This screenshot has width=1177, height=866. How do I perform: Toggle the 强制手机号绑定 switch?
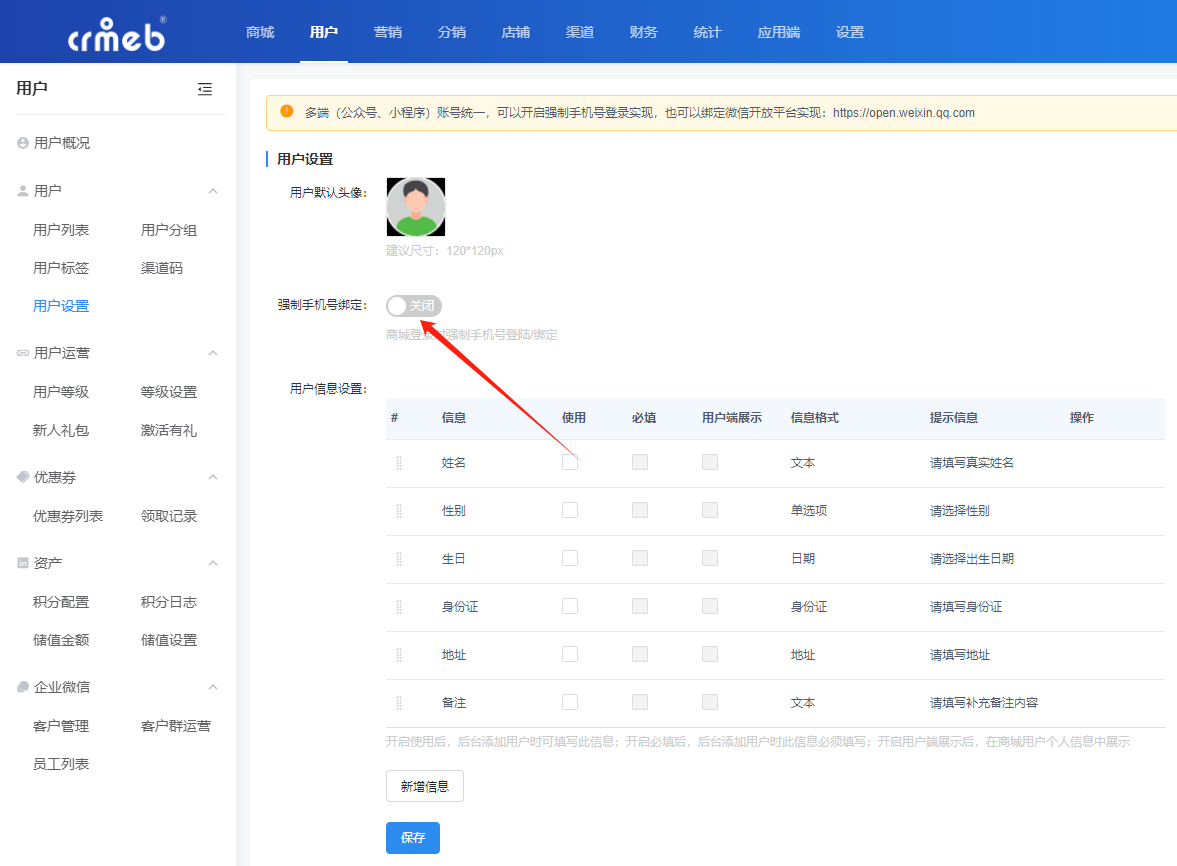click(x=413, y=306)
